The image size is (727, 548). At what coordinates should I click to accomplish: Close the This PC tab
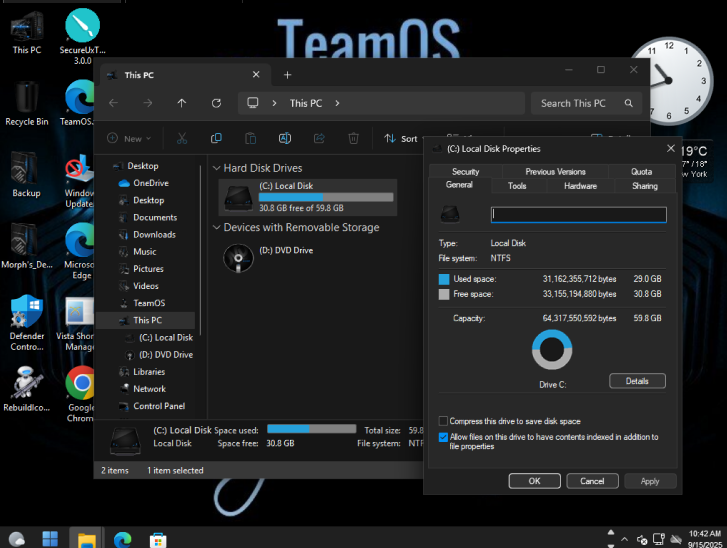pyautogui.click(x=256, y=75)
